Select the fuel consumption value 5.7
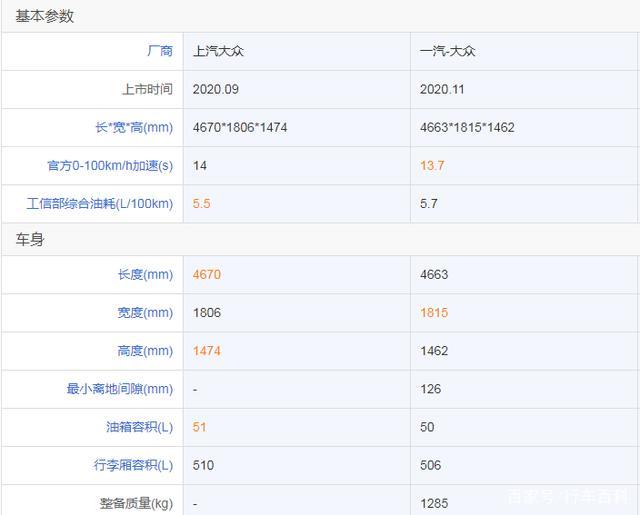The image size is (640, 515). (429, 204)
